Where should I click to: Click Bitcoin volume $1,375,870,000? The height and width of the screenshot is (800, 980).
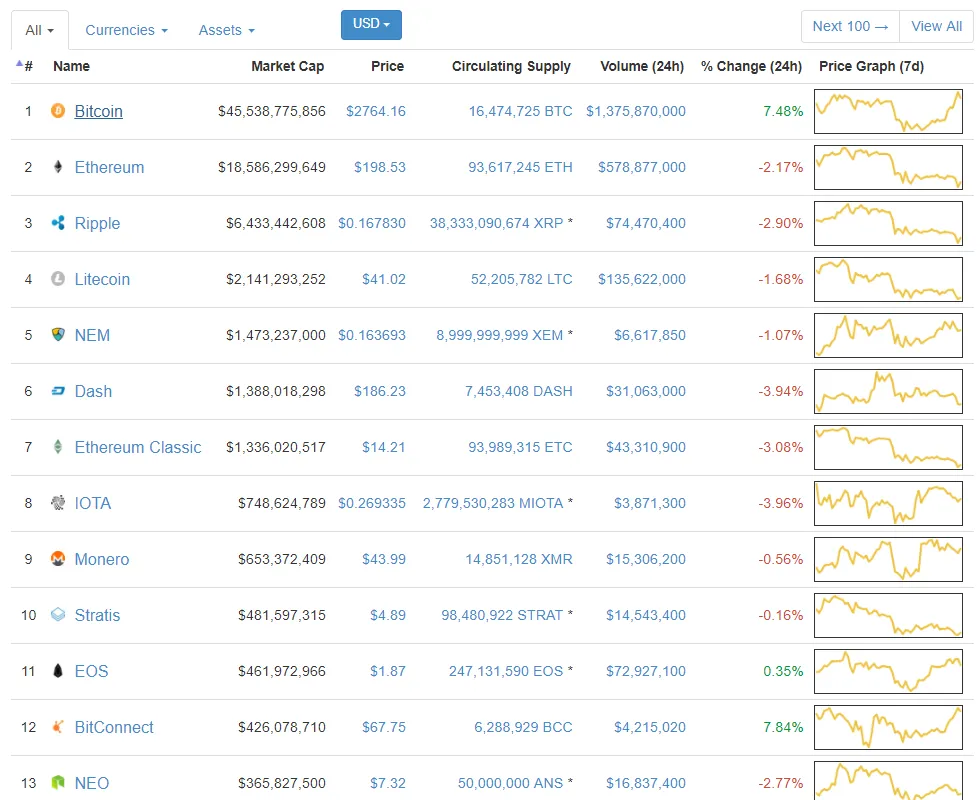click(636, 111)
